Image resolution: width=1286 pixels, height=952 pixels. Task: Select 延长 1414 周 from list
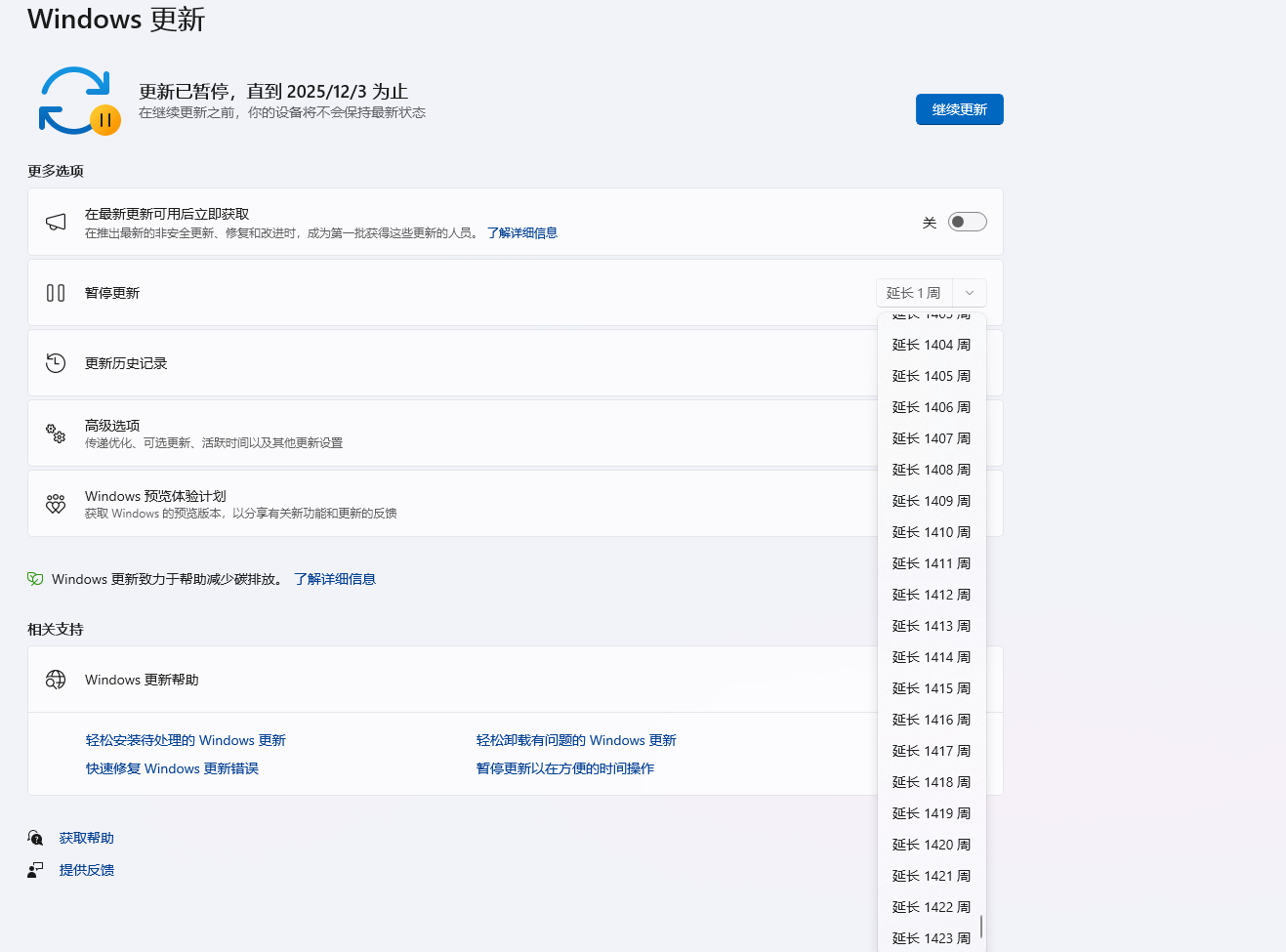click(x=932, y=657)
